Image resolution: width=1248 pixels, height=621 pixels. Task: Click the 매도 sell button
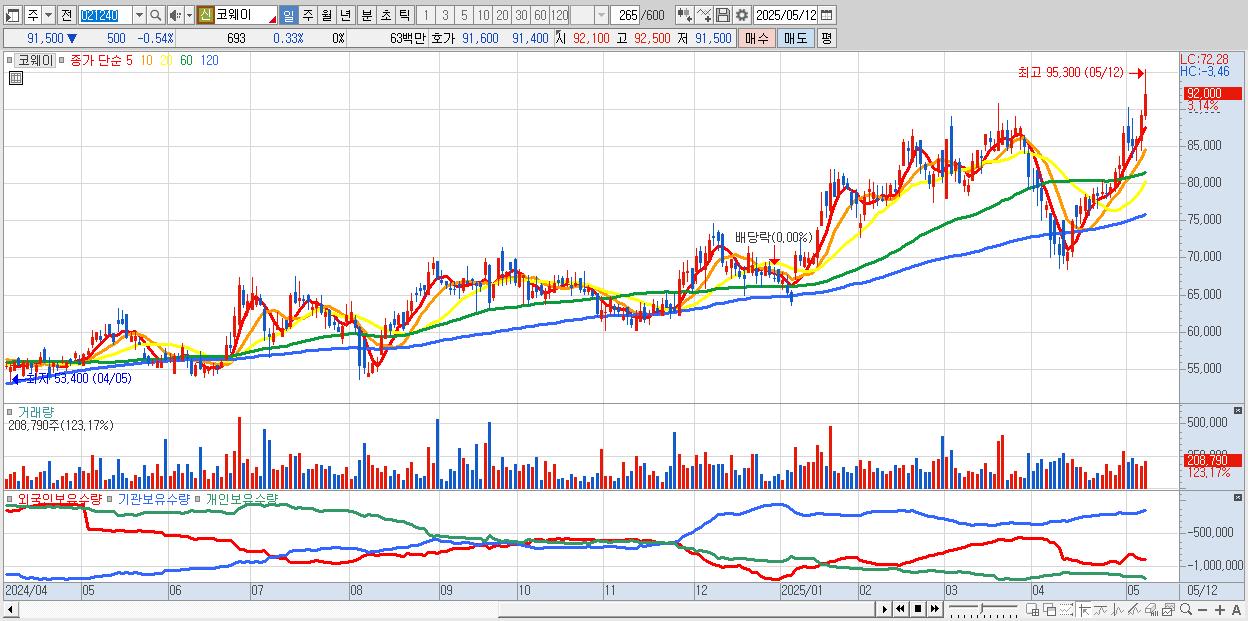coord(796,38)
